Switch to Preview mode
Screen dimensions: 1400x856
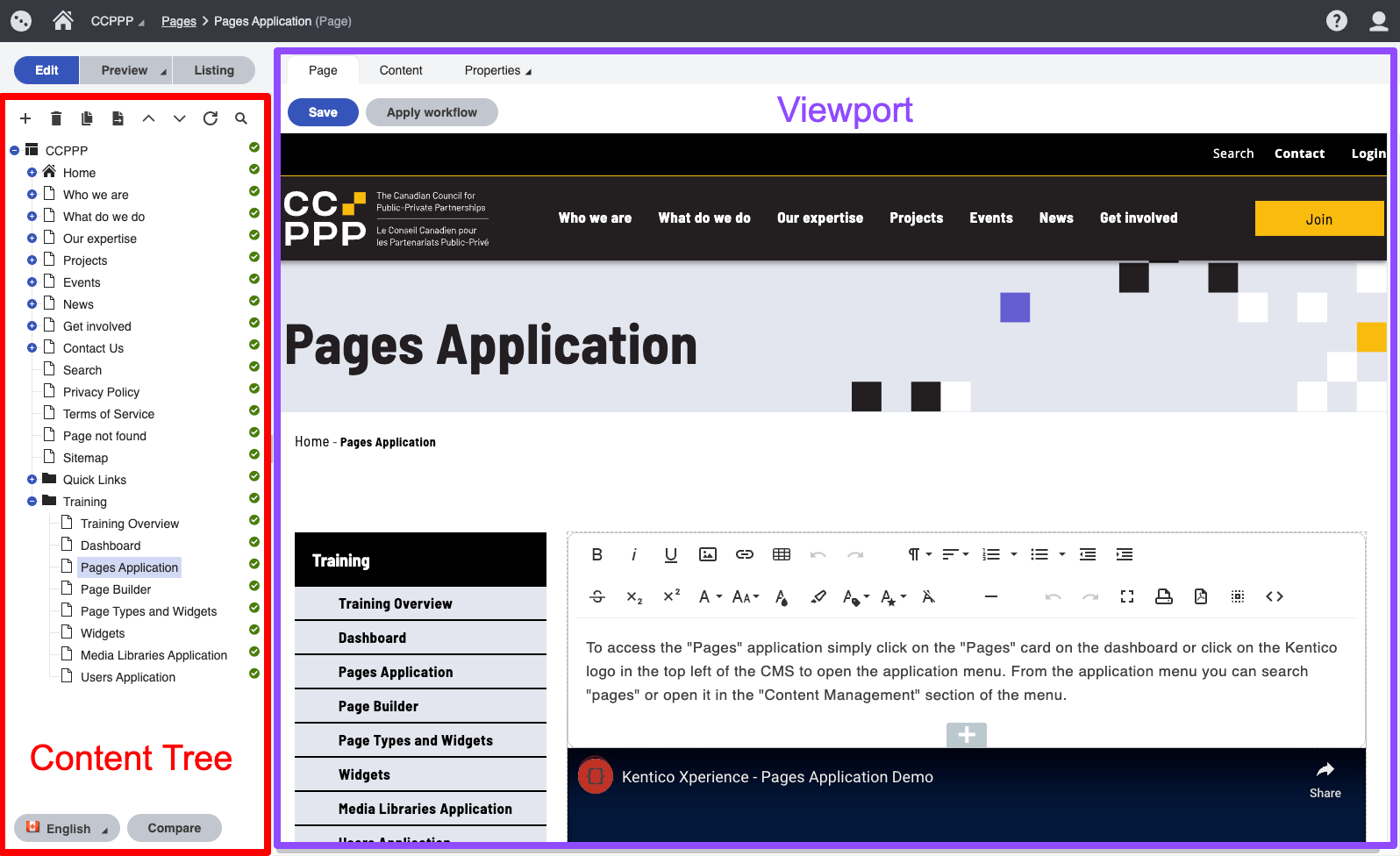click(125, 70)
